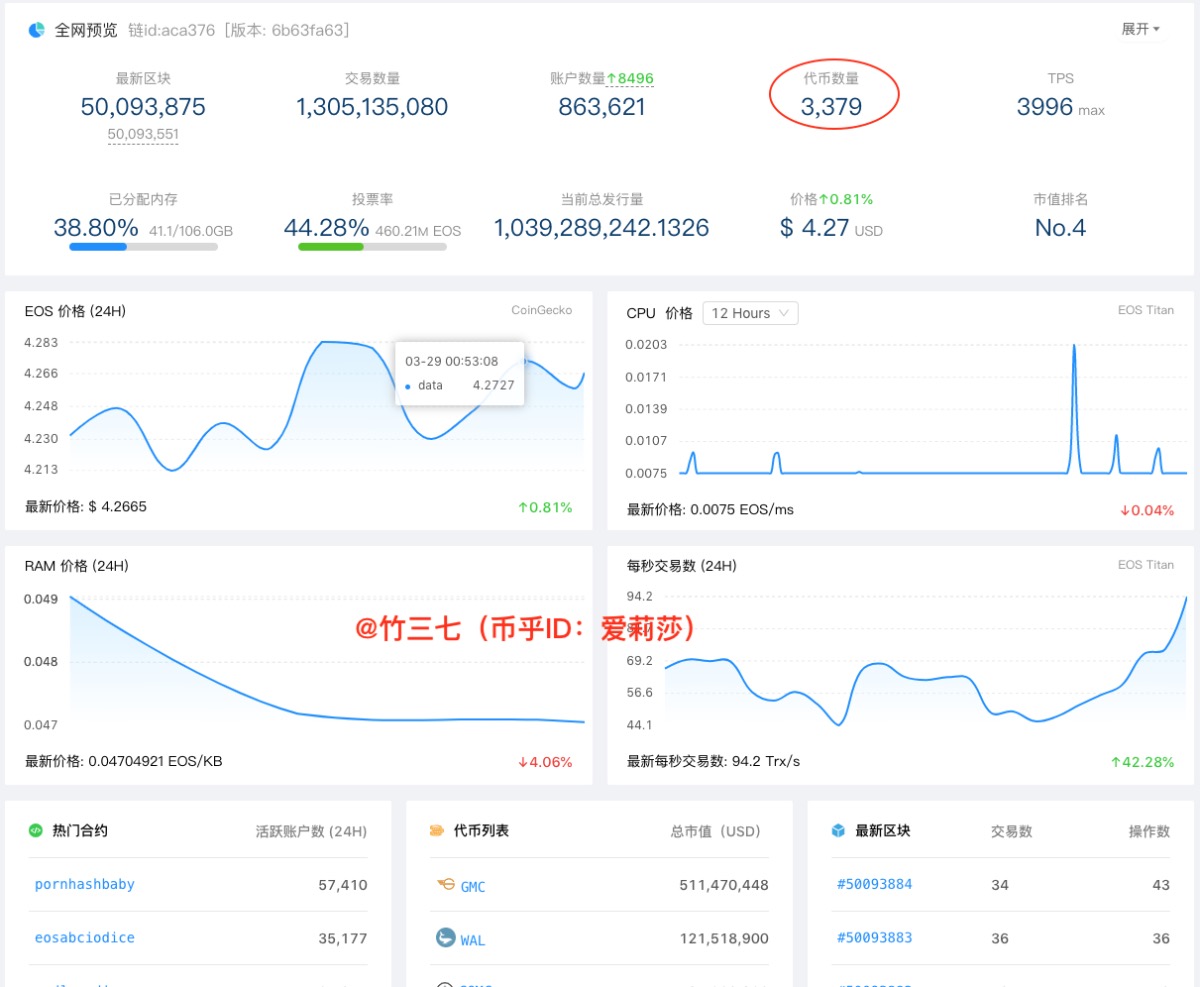Click the GMC market cap 511,470,448

coord(723,885)
